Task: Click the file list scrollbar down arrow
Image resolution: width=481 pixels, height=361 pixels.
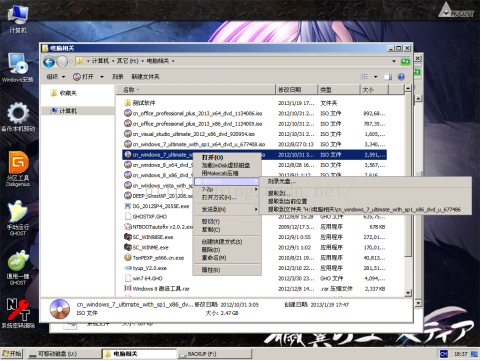Action: (408, 293)
